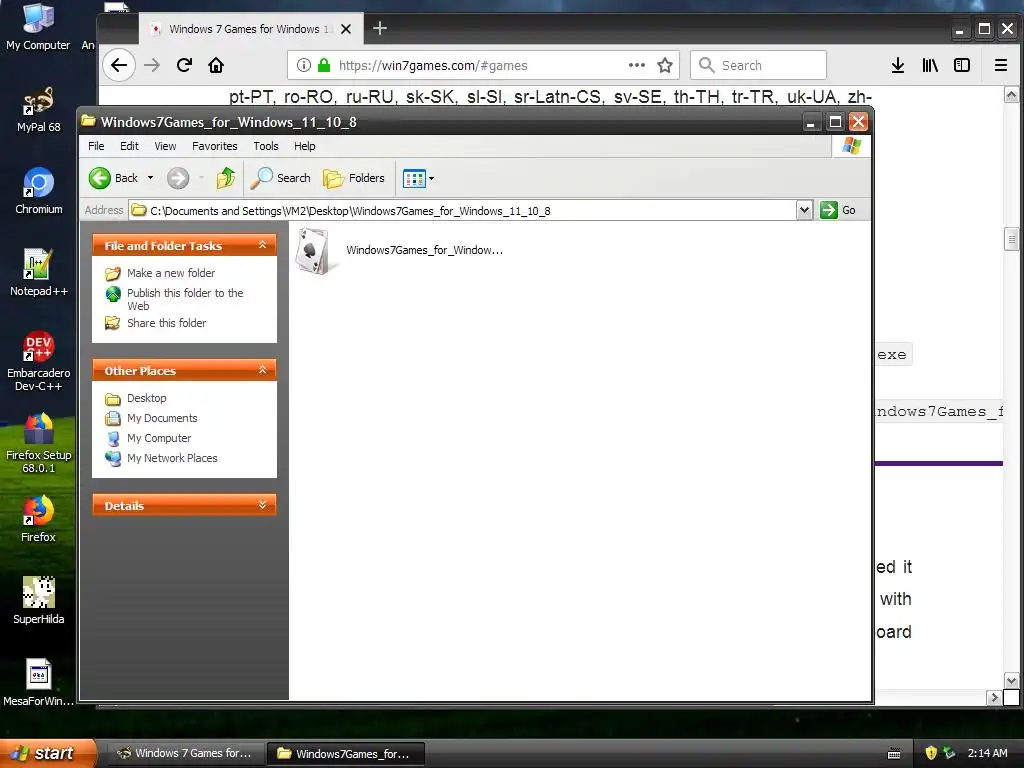The height and width of the screenshot is (768, 1024).
Task: Go to My Documents in Other Places
Action: pyautogui.click(x=162, y=418)
